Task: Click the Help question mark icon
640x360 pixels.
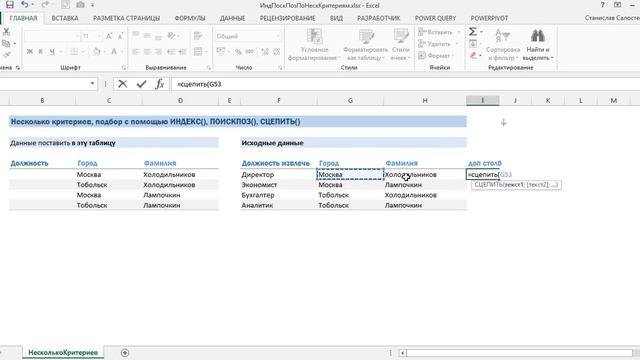Action: pyautogui.click(x=602, y=5)
